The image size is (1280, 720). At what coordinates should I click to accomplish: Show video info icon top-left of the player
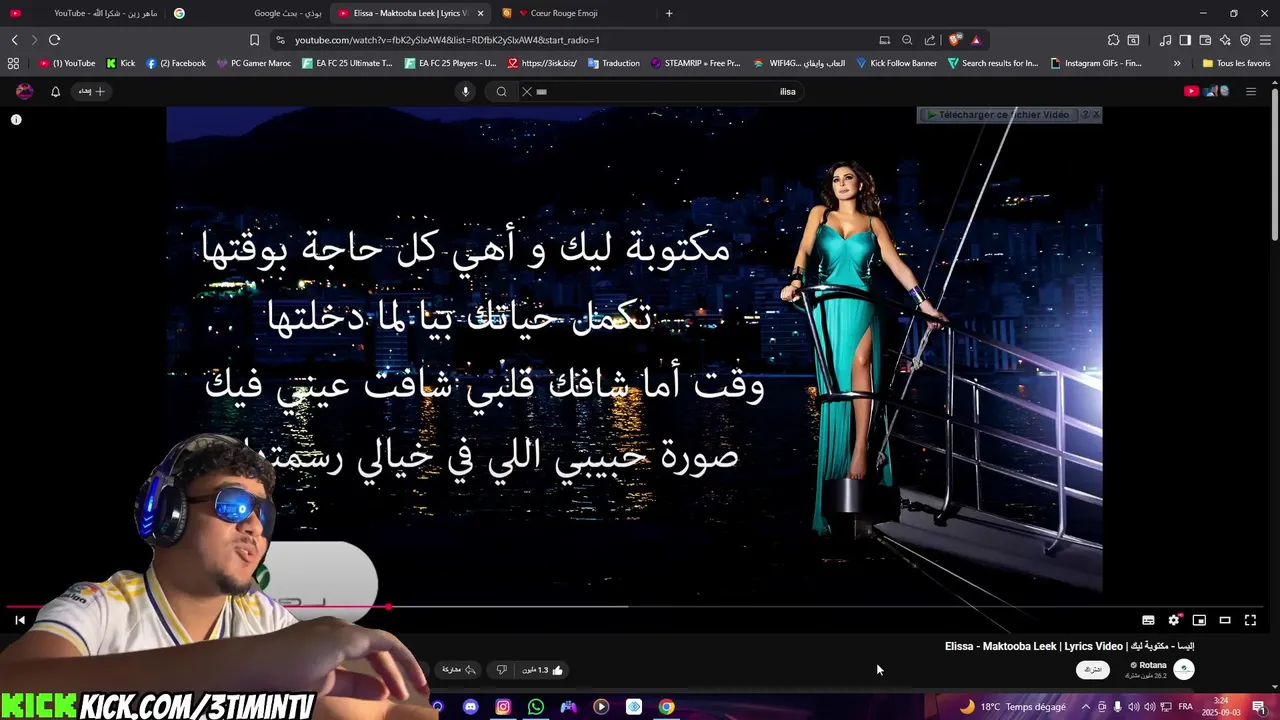coord(16,119)
